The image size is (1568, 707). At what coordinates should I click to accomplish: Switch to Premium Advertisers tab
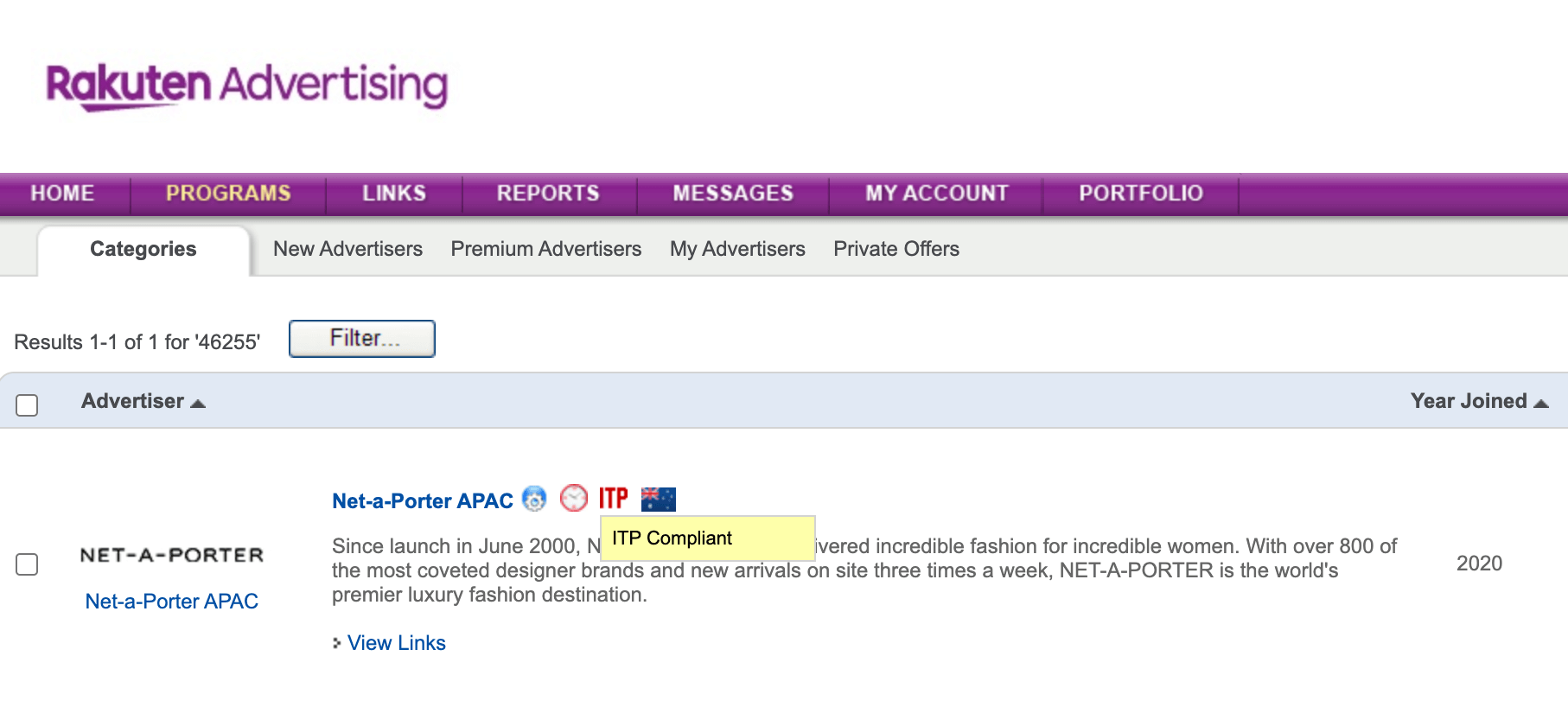(x=546, y=249)
